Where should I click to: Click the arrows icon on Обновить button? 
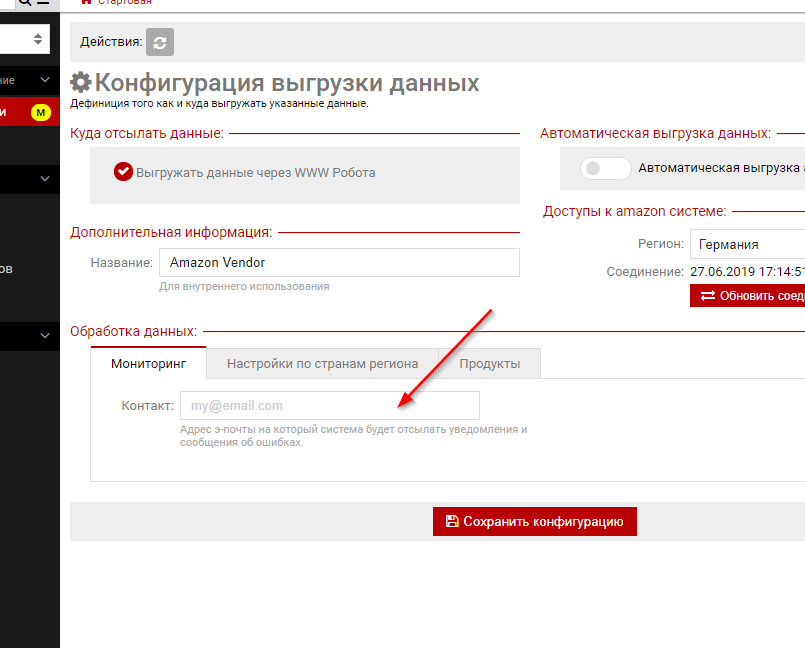point(708,296)
